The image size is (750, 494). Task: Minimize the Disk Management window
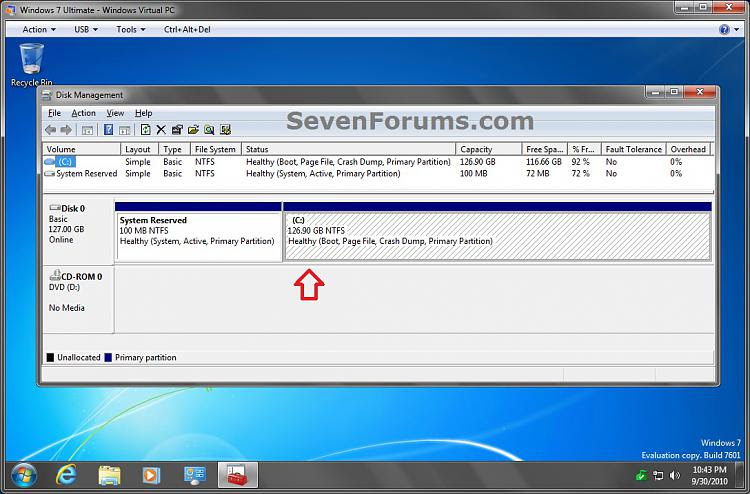(656, 91)
